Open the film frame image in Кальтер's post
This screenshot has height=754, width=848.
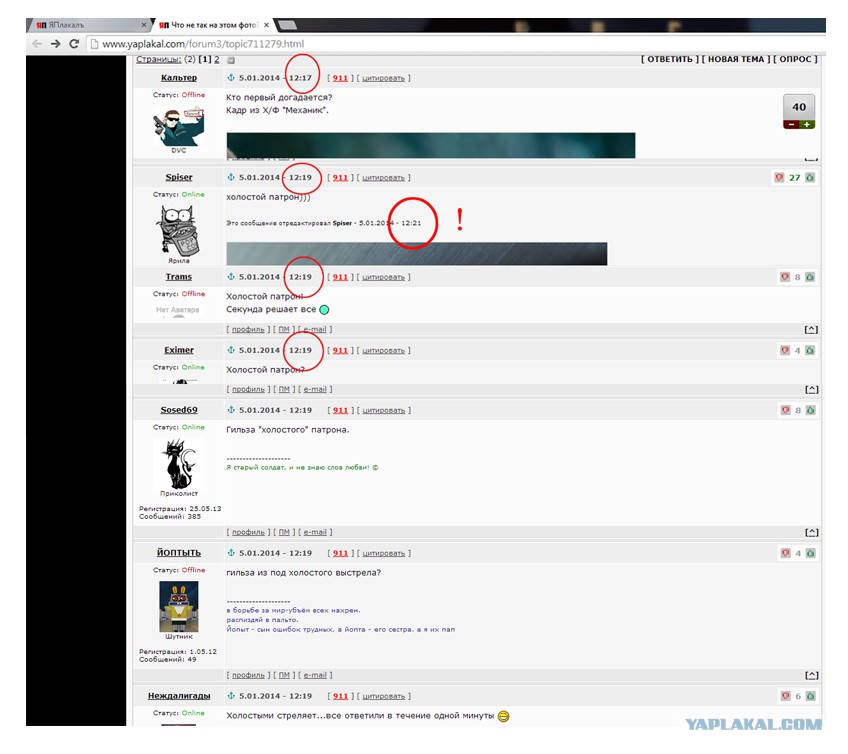pos(430,145)
